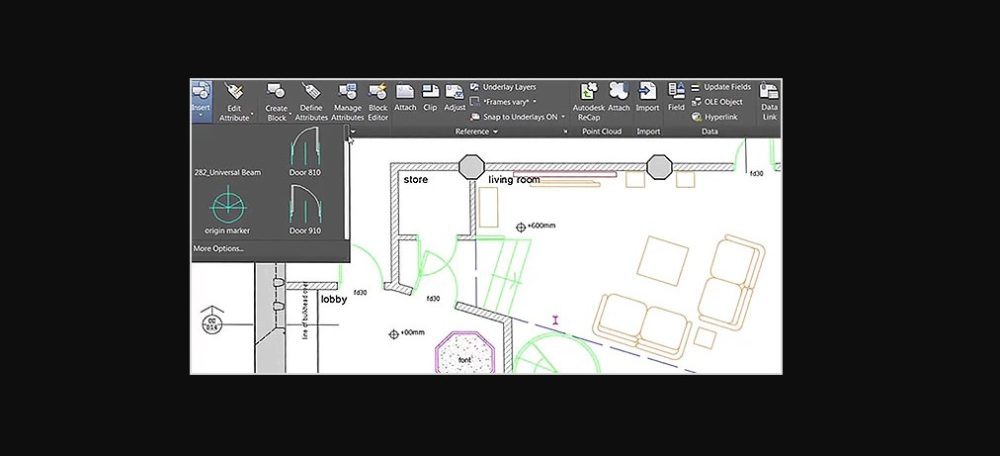1000x456 pixels.
Task: Pick the origin marker block thumbnail
Action: point(227,208)
